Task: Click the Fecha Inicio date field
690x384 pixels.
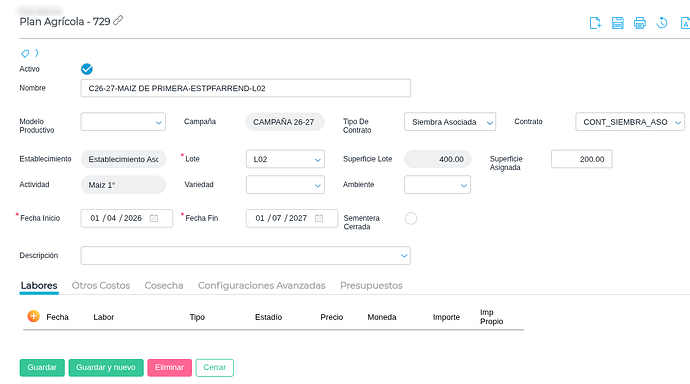Action: coord(127,218)
